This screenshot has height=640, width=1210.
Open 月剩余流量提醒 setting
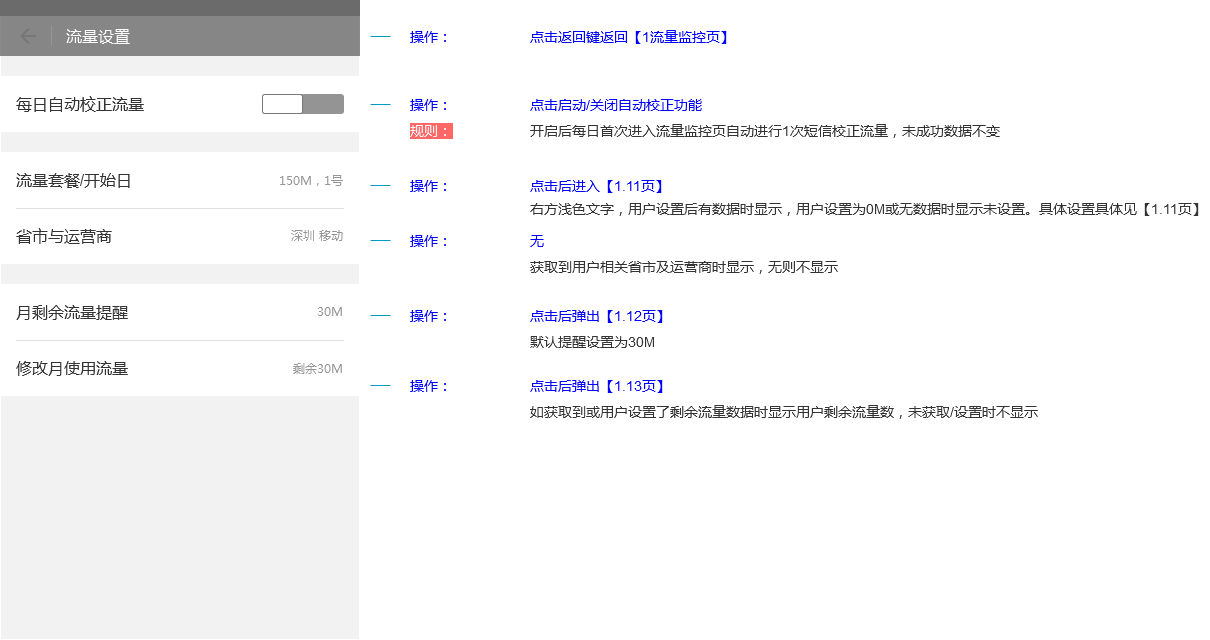point(180,313)
